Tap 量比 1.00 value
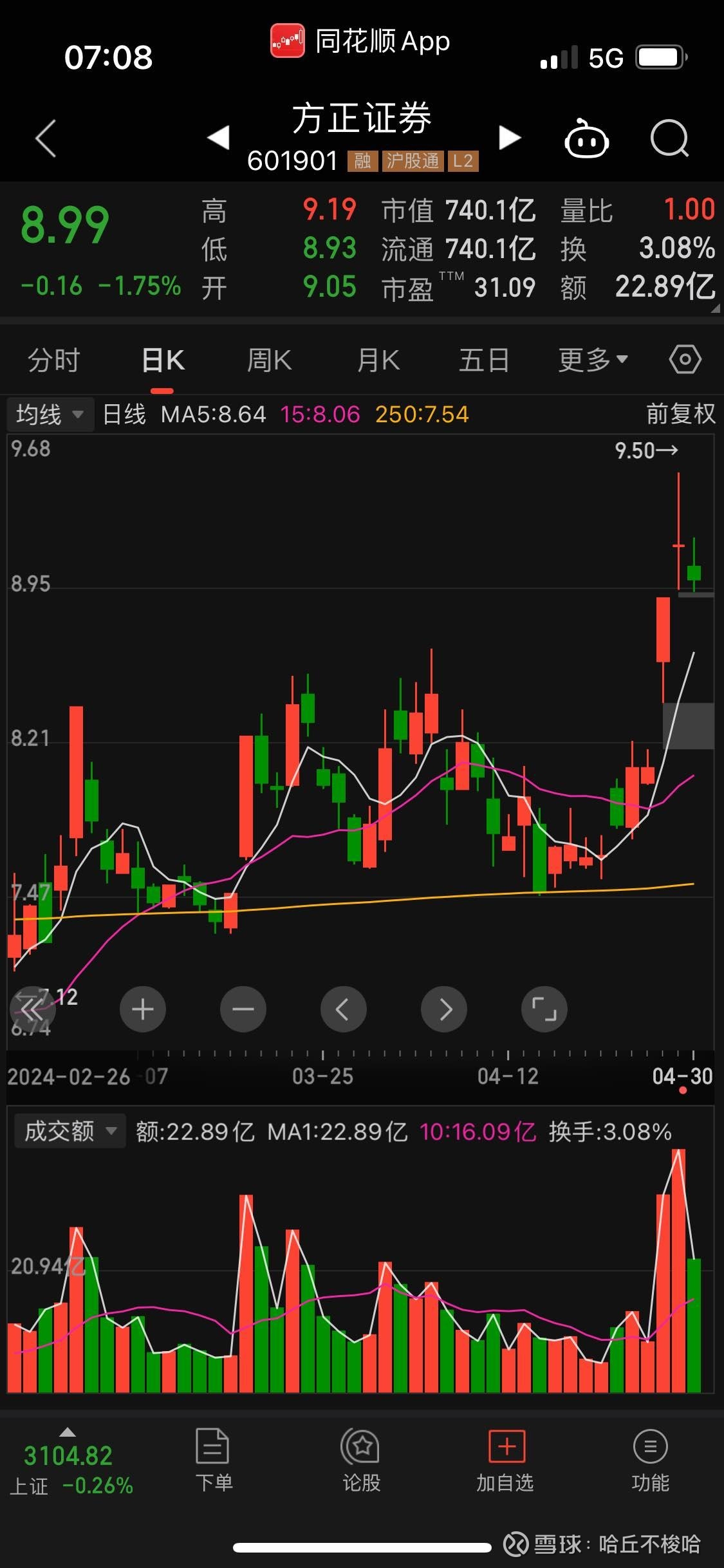 point(689,210)
